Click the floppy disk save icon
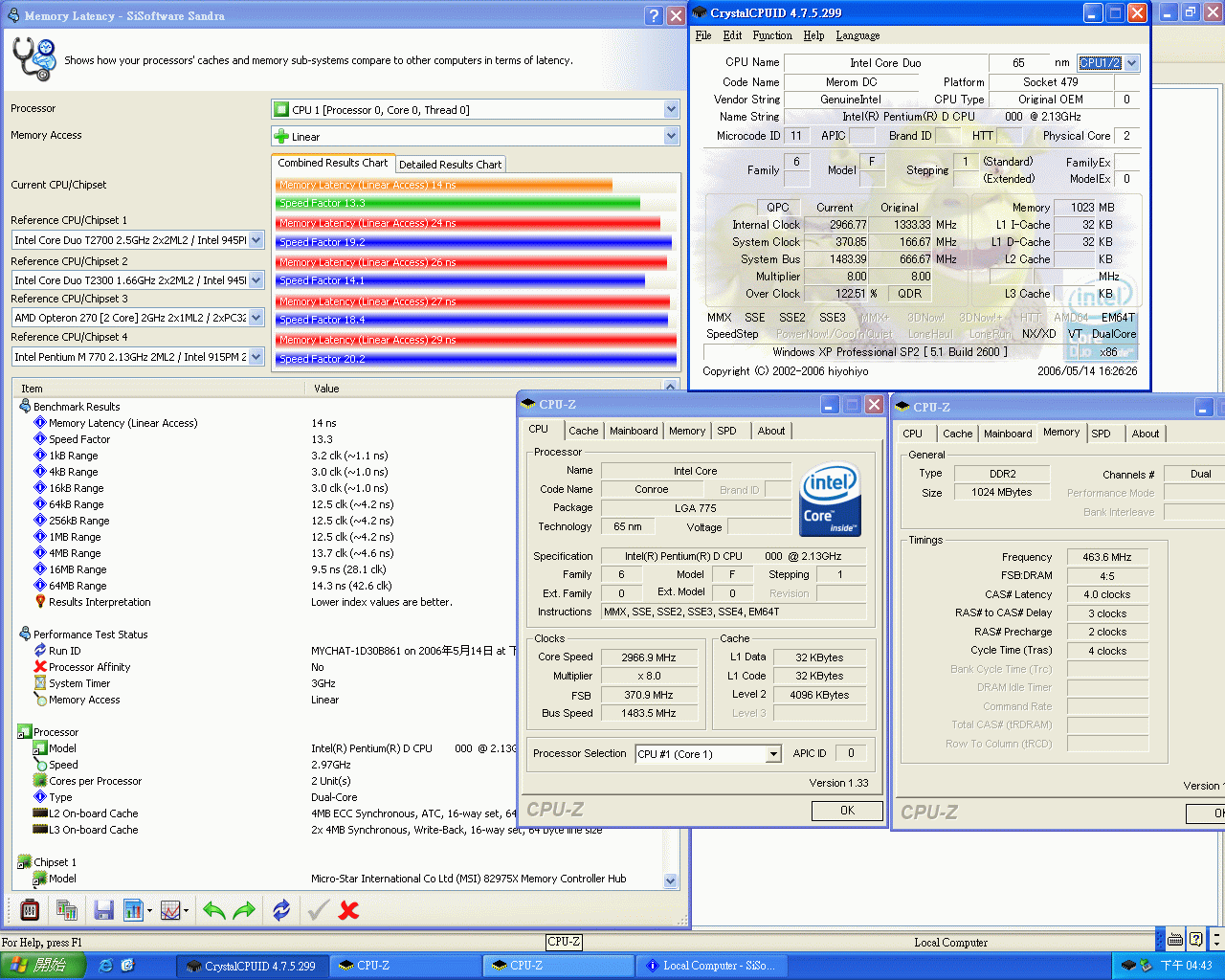The height and width of the screenshot is (980, 1225). 104,910
